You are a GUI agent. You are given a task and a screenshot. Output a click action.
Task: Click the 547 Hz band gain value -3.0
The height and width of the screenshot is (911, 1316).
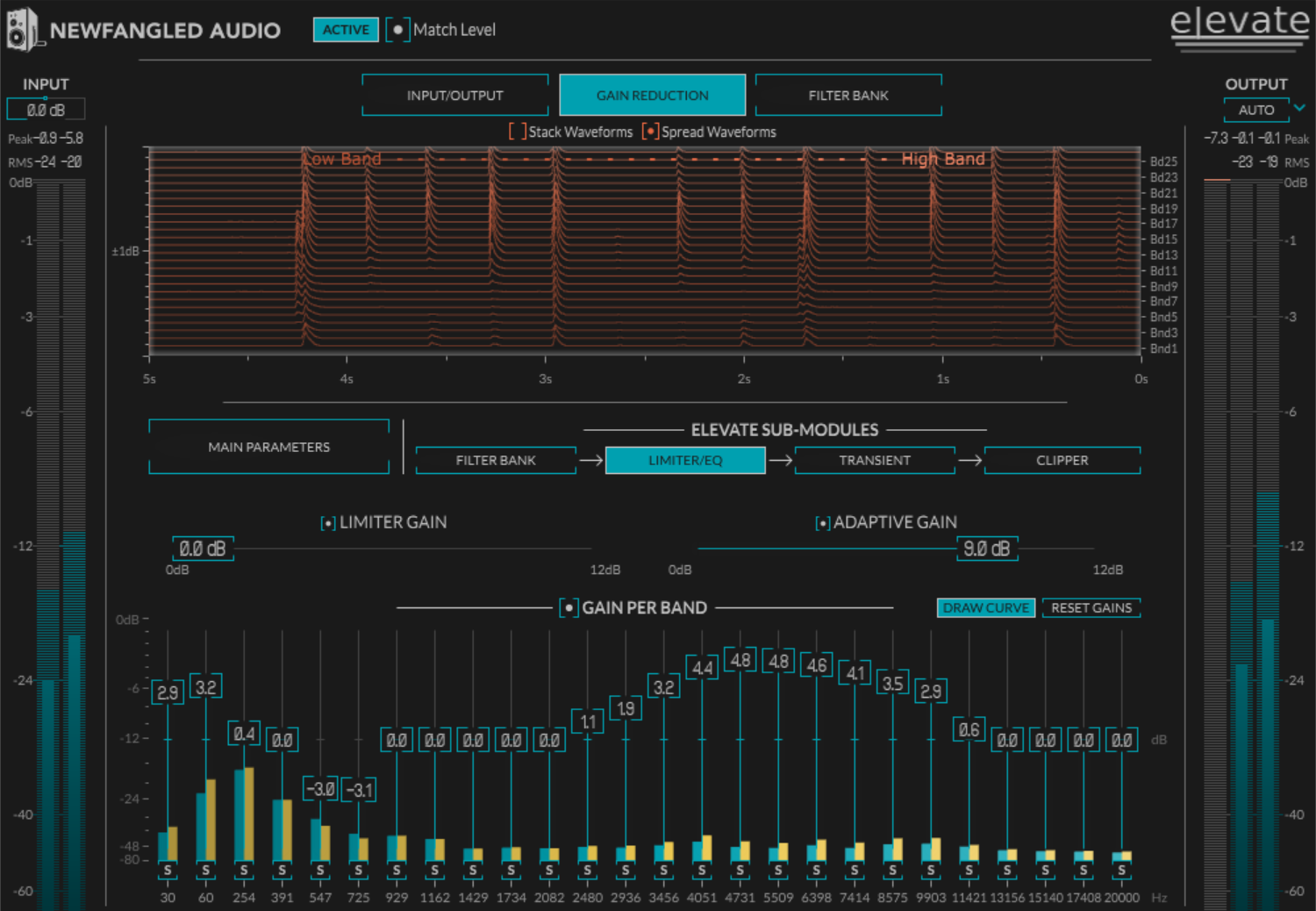tap(320, 789)
